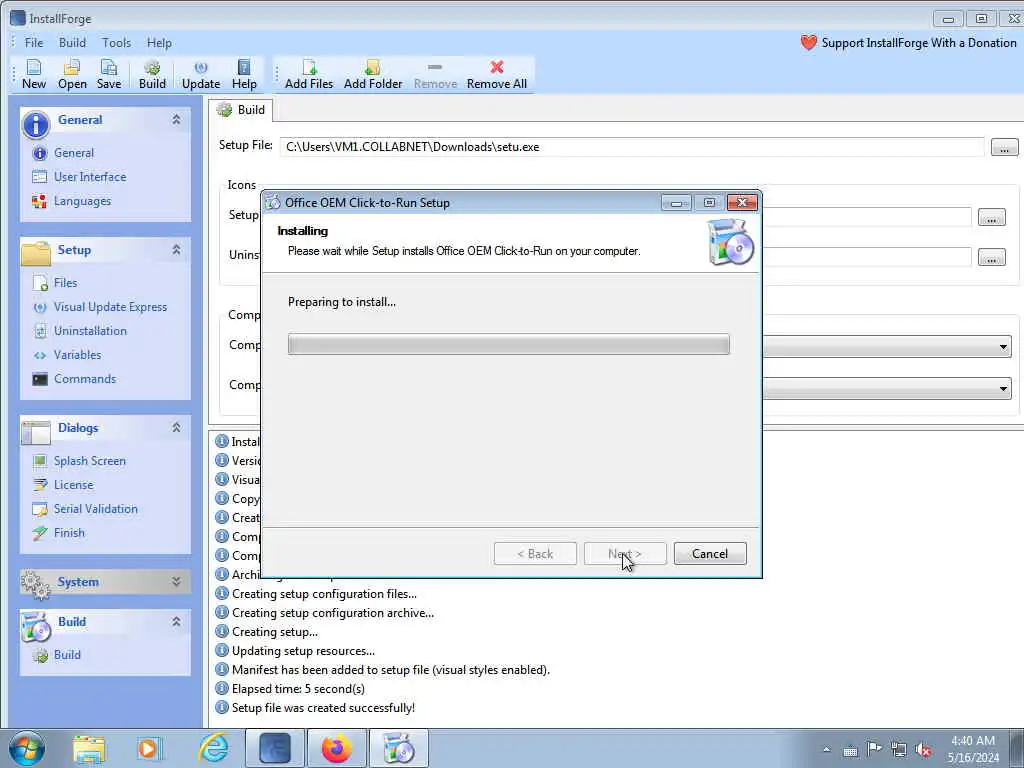
Task: Click the New toolbar icon
Action: pyautogui.click(x=34, y=74)
